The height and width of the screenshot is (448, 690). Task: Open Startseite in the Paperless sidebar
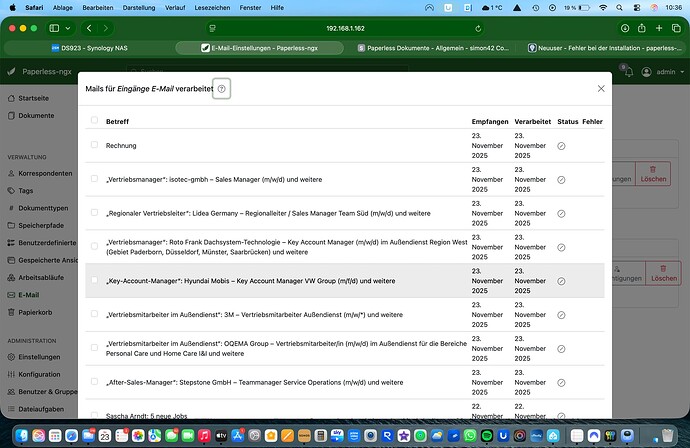tap(33, 99)
